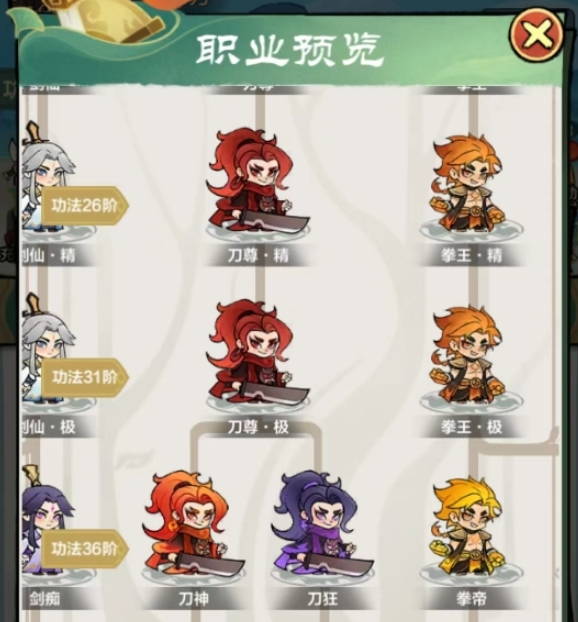Click the 功法36阶 requirement tag
The width and height of the screenshot is (578, 622).
[85, 549]
